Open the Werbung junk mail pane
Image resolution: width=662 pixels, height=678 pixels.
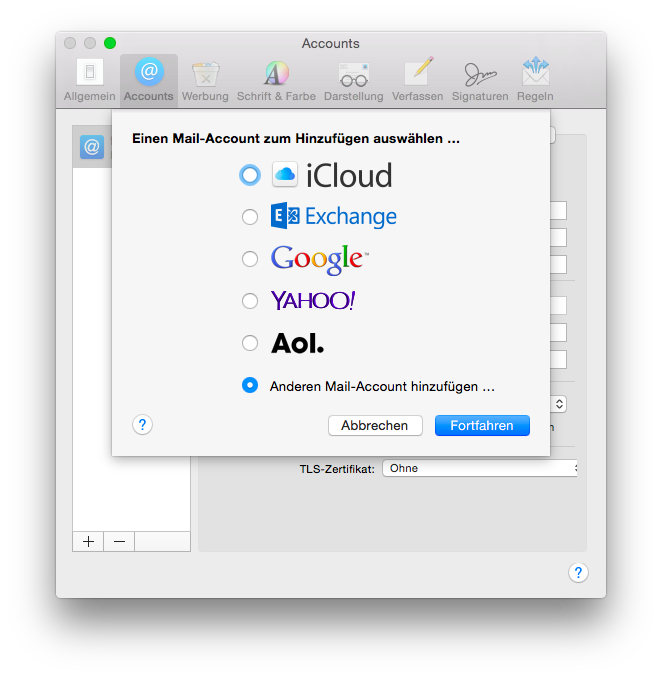(205, 80)
